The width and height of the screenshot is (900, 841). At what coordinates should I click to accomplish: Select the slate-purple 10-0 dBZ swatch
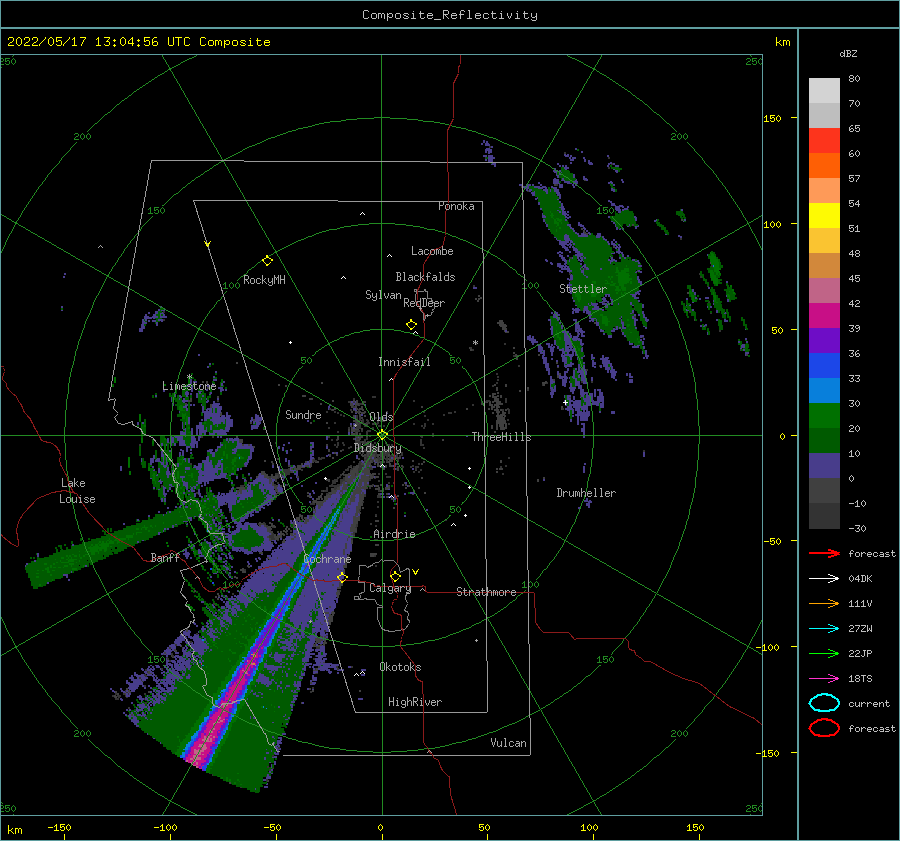click(x=824, y=466)
